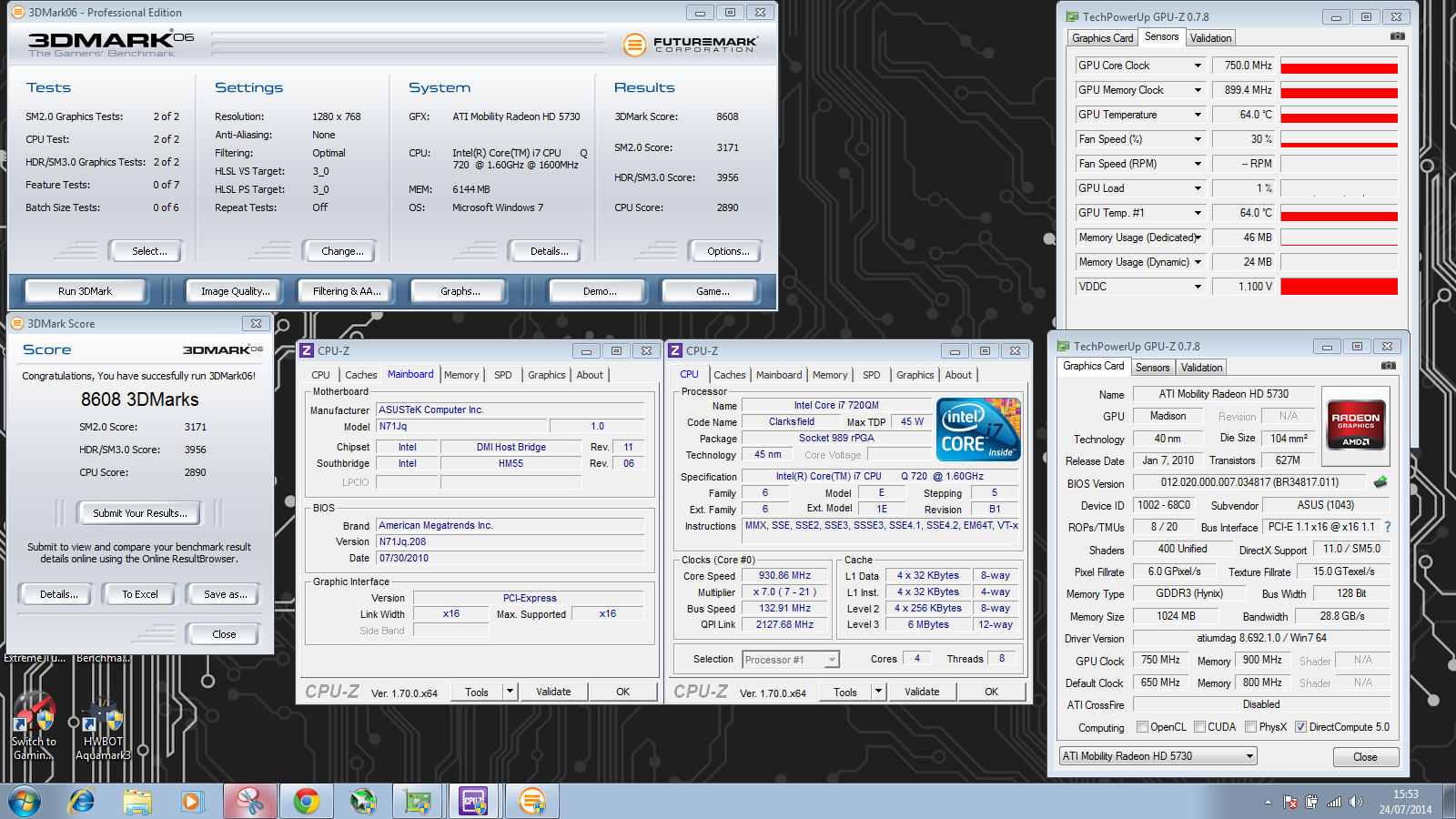This screenshot has height=819, width=1456.
Task: Select the SPD tab in CPU-Z CPU window
Action: pos(872,375)
